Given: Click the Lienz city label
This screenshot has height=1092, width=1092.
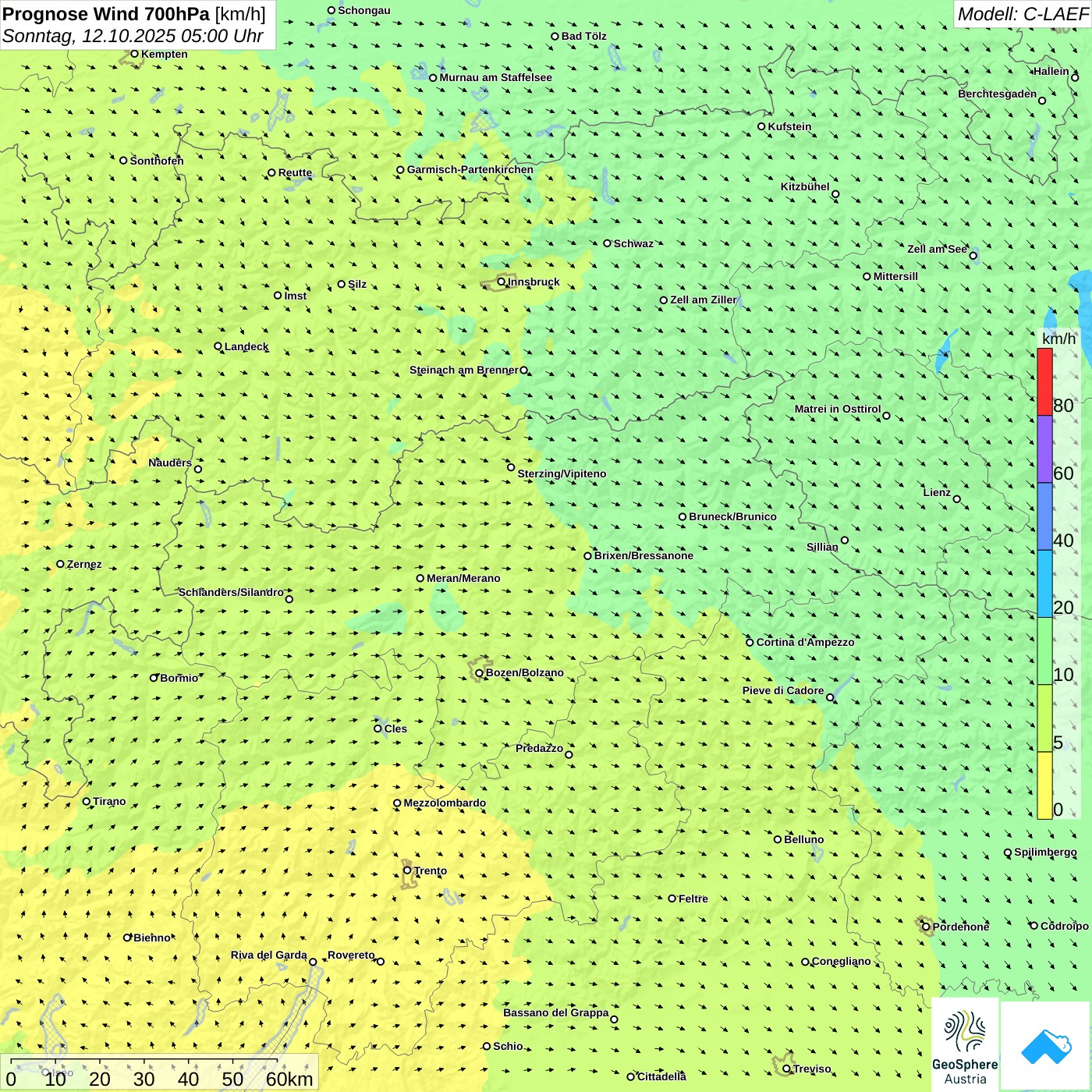Looking at the screenshot, I should [x=937, y=492].
